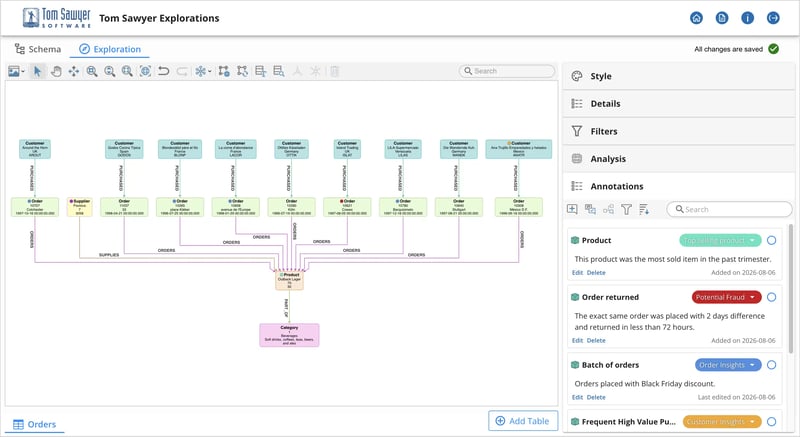The image size is (800, 437).
Task: Click the graph toolbar Search field
Action: (x=507, y=71)
